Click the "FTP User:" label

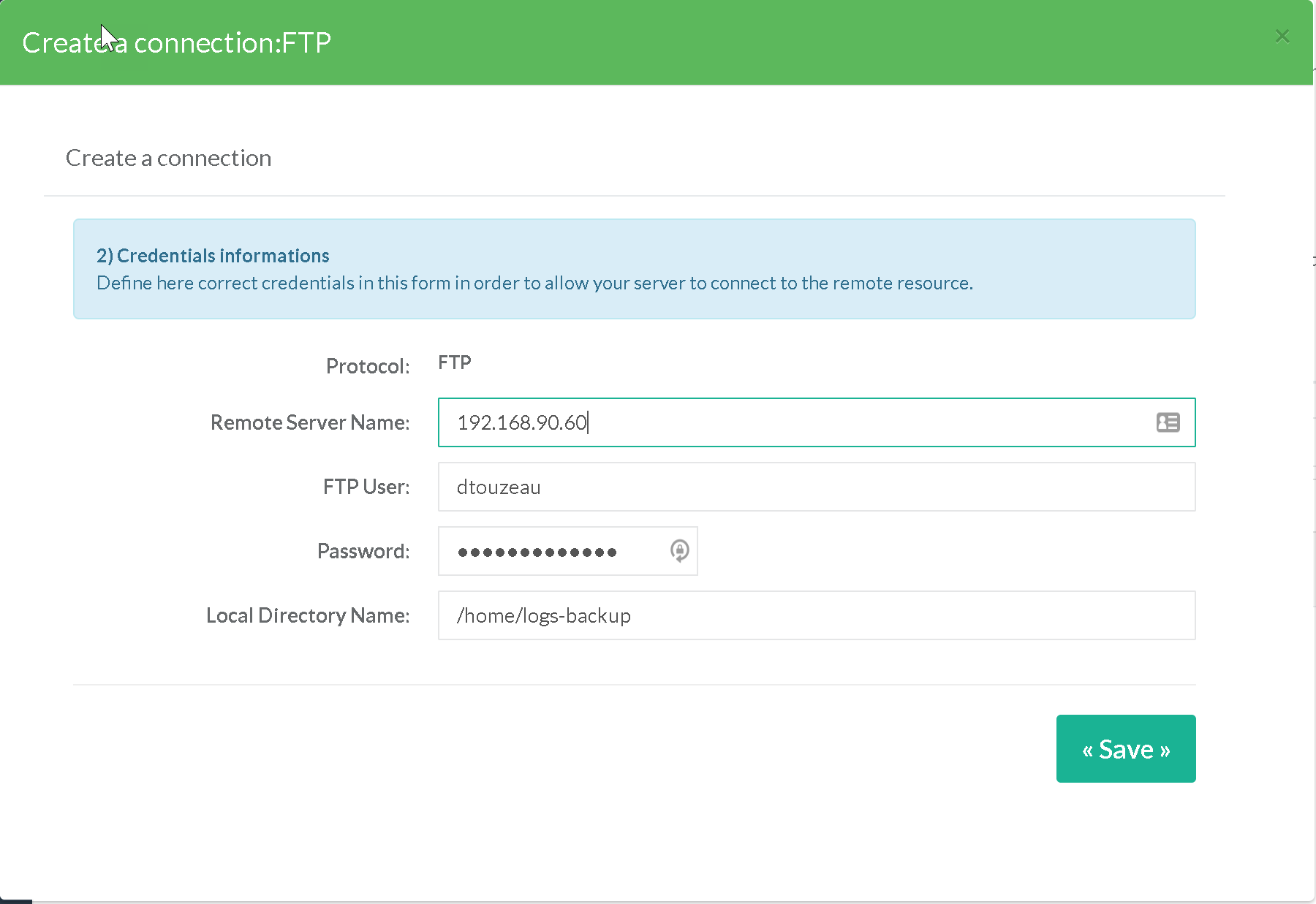pyautogui.click(x=366, y=487)
